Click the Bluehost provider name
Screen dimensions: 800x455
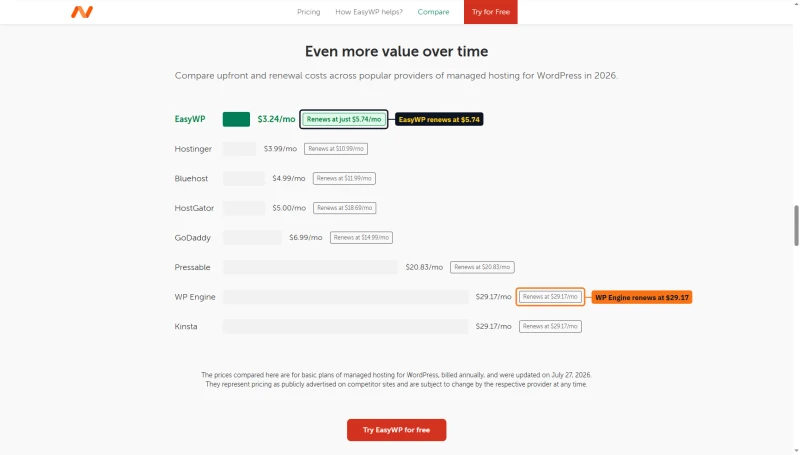pos(191,179)
